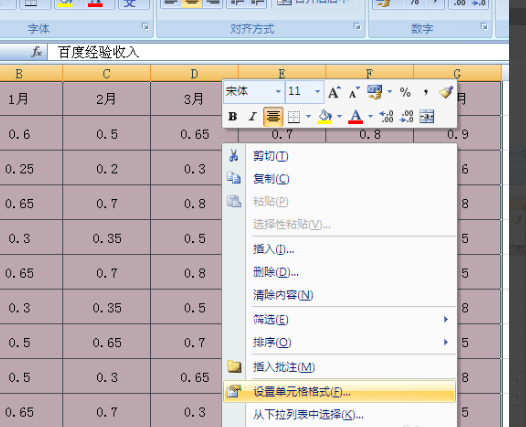Image resolution: width=526 pixels, height=427 pixels.
Task: Open borders dropdown arrow in mini toolbar
Action: pyautogui.click(x=308, y=117)
